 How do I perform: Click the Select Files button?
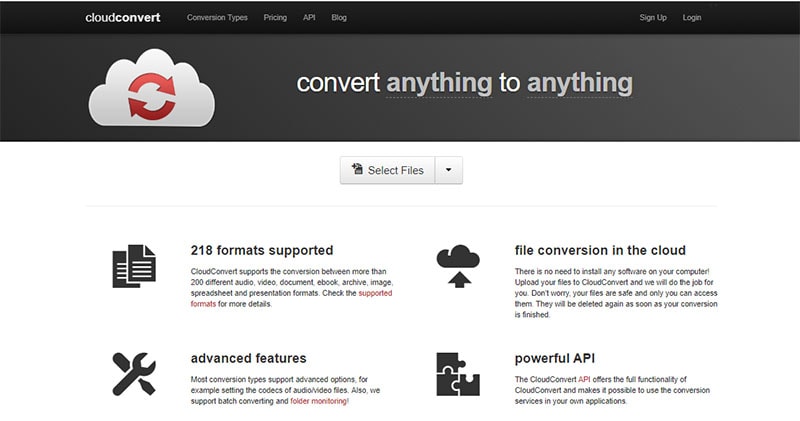coord(388,170)
